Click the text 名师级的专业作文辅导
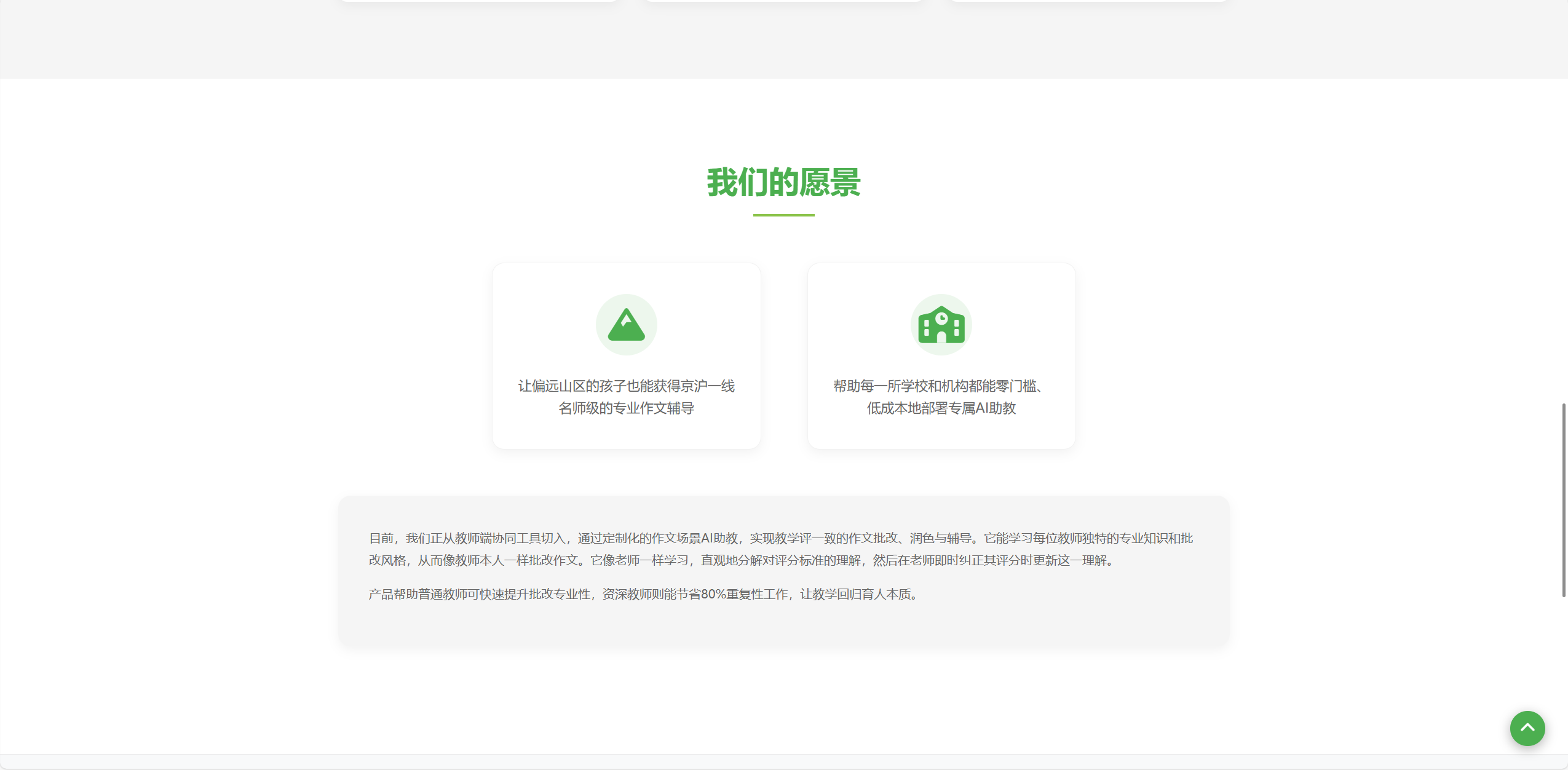Image resolution: width=1568 pixels, height=770 pixels. [x=626, y=408]
